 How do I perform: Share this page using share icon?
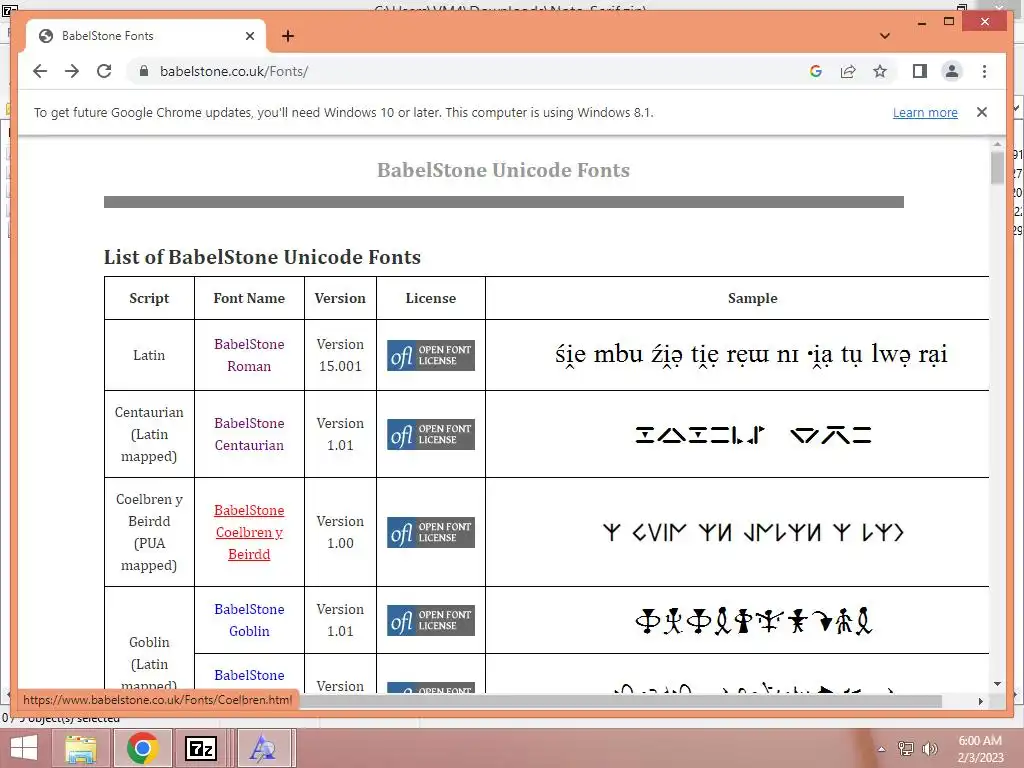pos(848,71)
